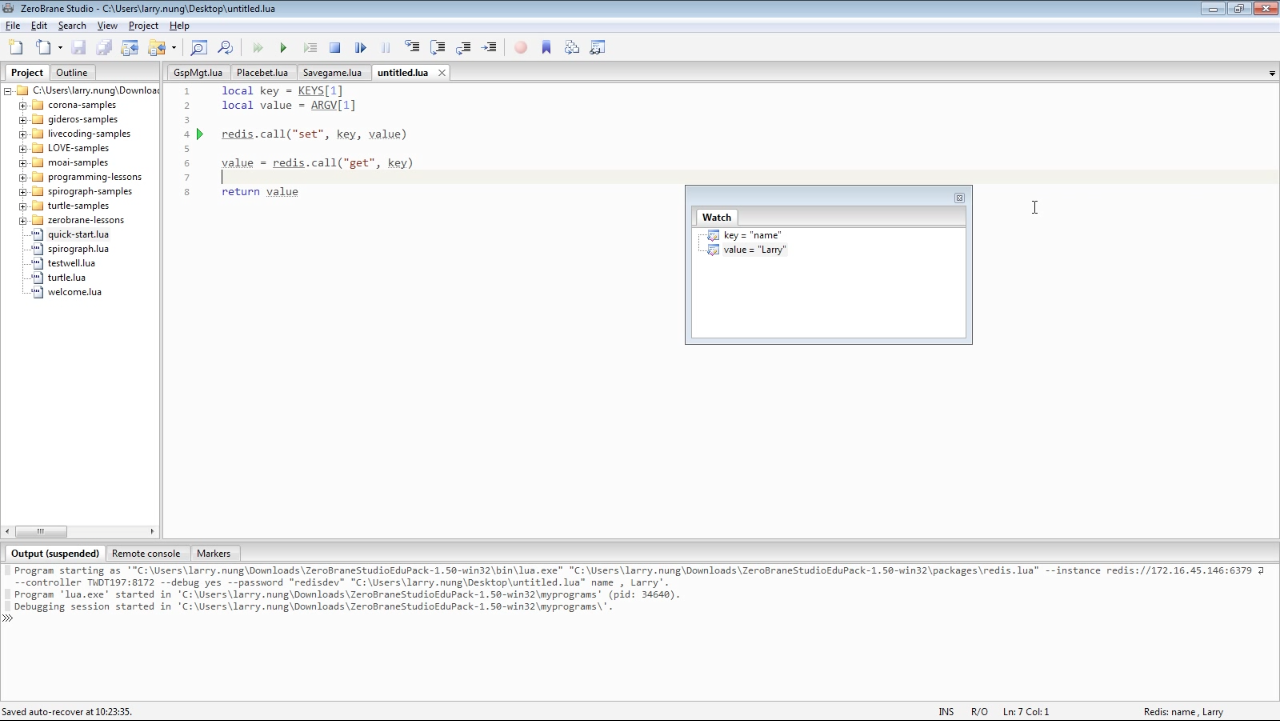Expand the spirograph-samples folder

point(23,191)
